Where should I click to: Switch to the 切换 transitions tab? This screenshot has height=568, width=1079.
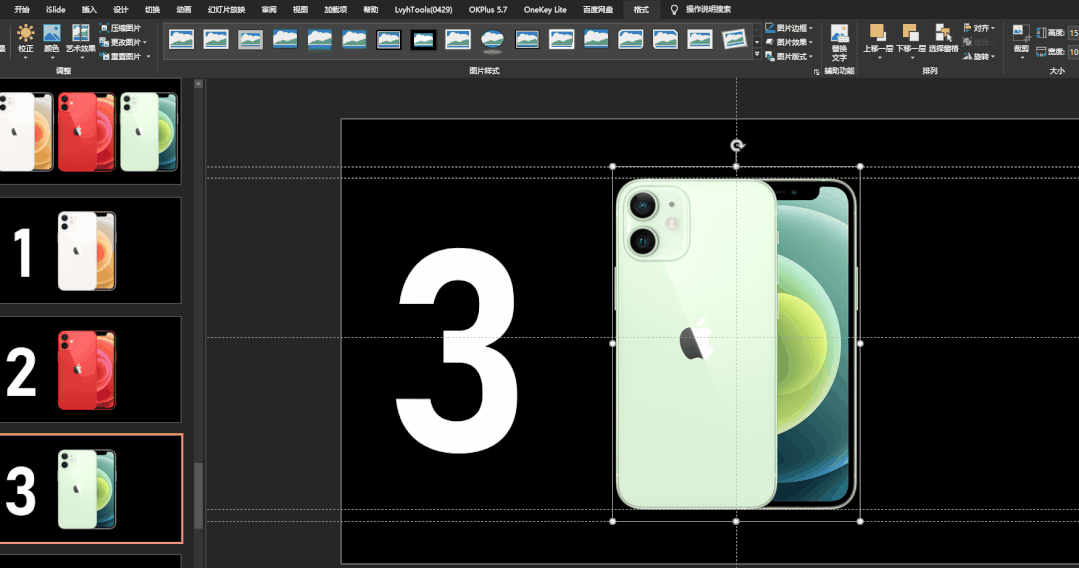click(x=152, y=10)
